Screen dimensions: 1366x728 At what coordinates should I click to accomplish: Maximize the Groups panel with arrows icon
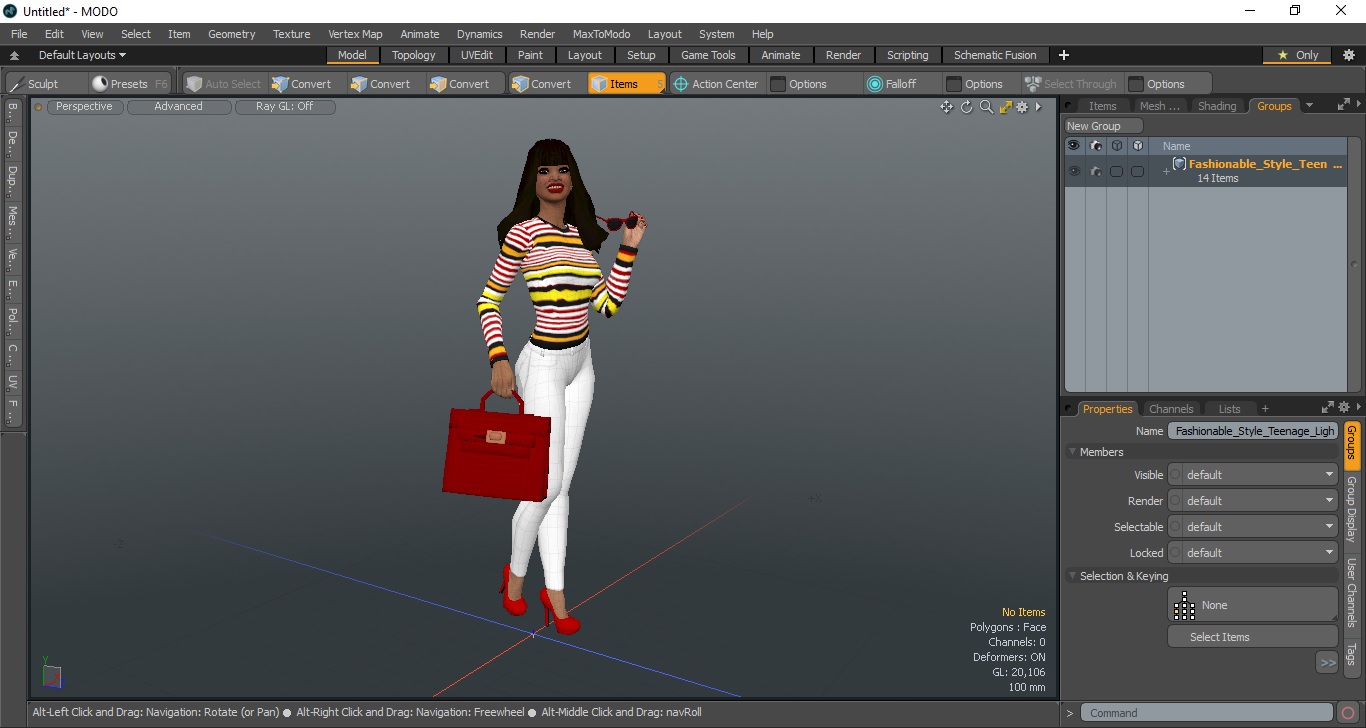1344,104
